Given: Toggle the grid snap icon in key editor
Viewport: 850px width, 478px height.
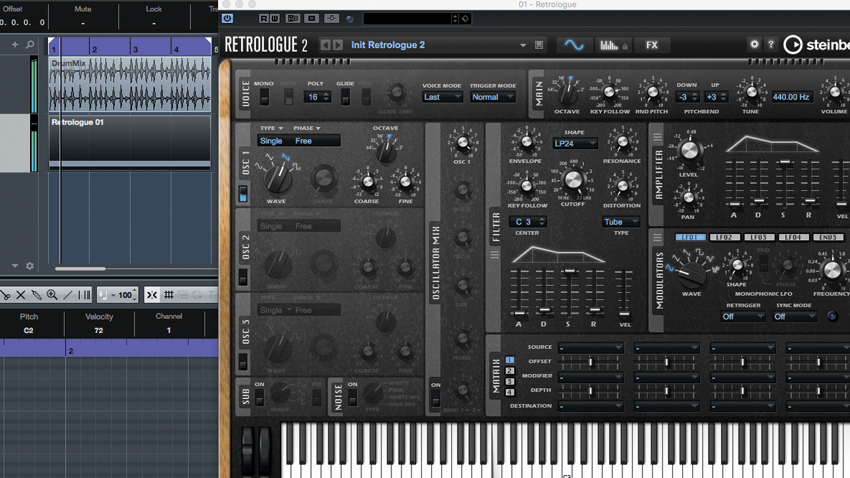Looking at the screenshot, I should (169, 295).
